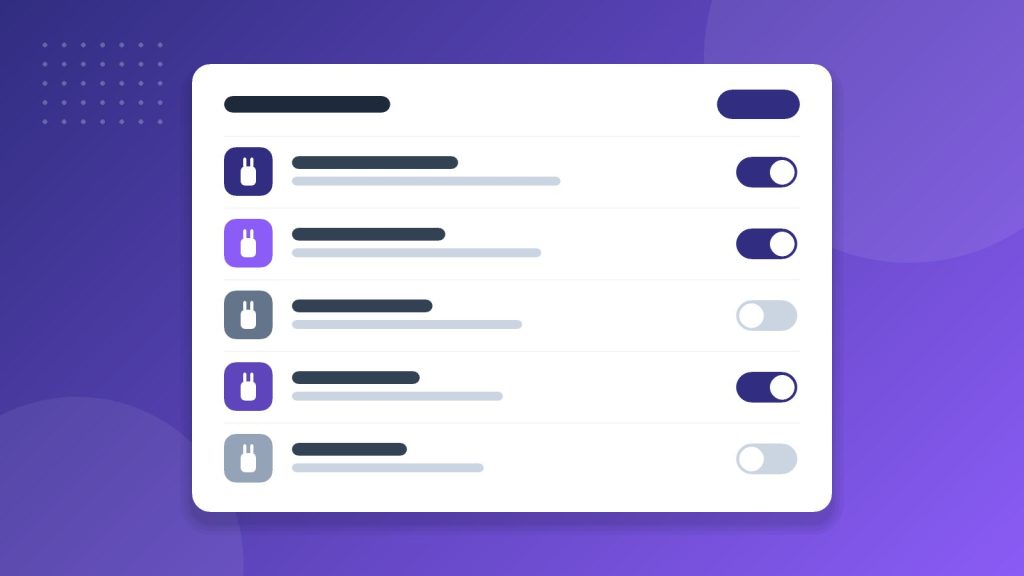Select the title line beside violet plug icon
The image size is (1024, 576).
[368, 234]
